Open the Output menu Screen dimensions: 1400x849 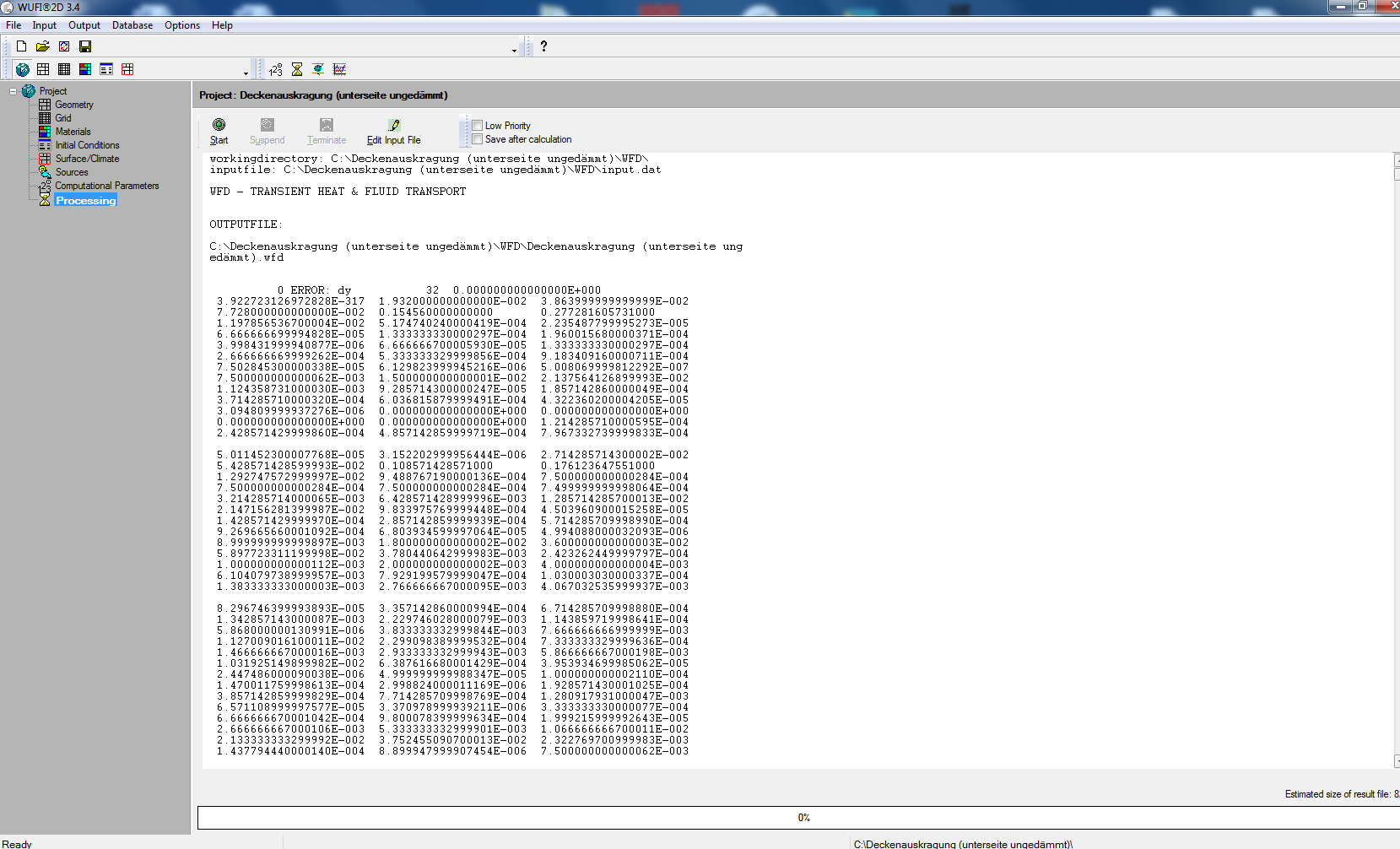pos(84,25)
